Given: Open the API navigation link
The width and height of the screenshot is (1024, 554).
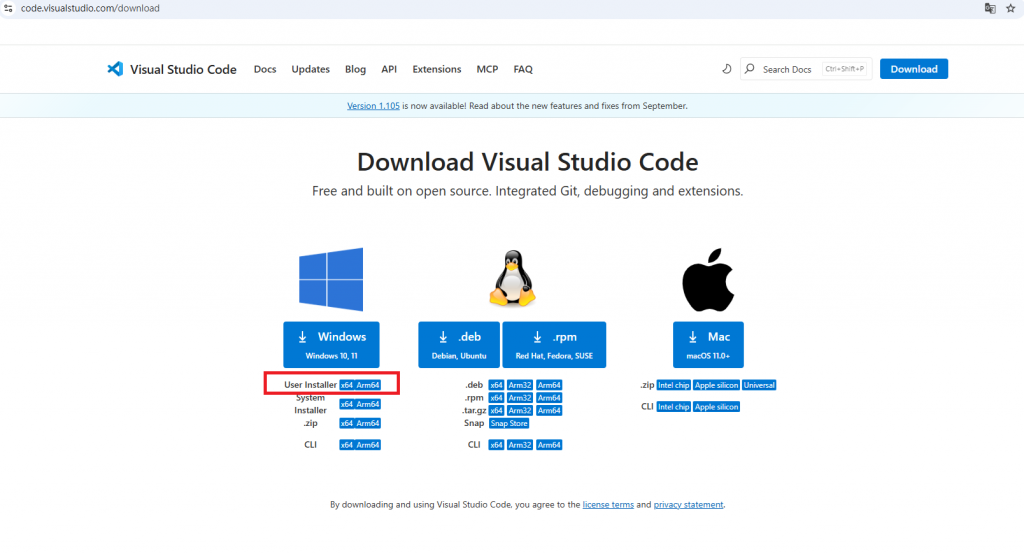Looking at the screenshot, I should 389,69.
